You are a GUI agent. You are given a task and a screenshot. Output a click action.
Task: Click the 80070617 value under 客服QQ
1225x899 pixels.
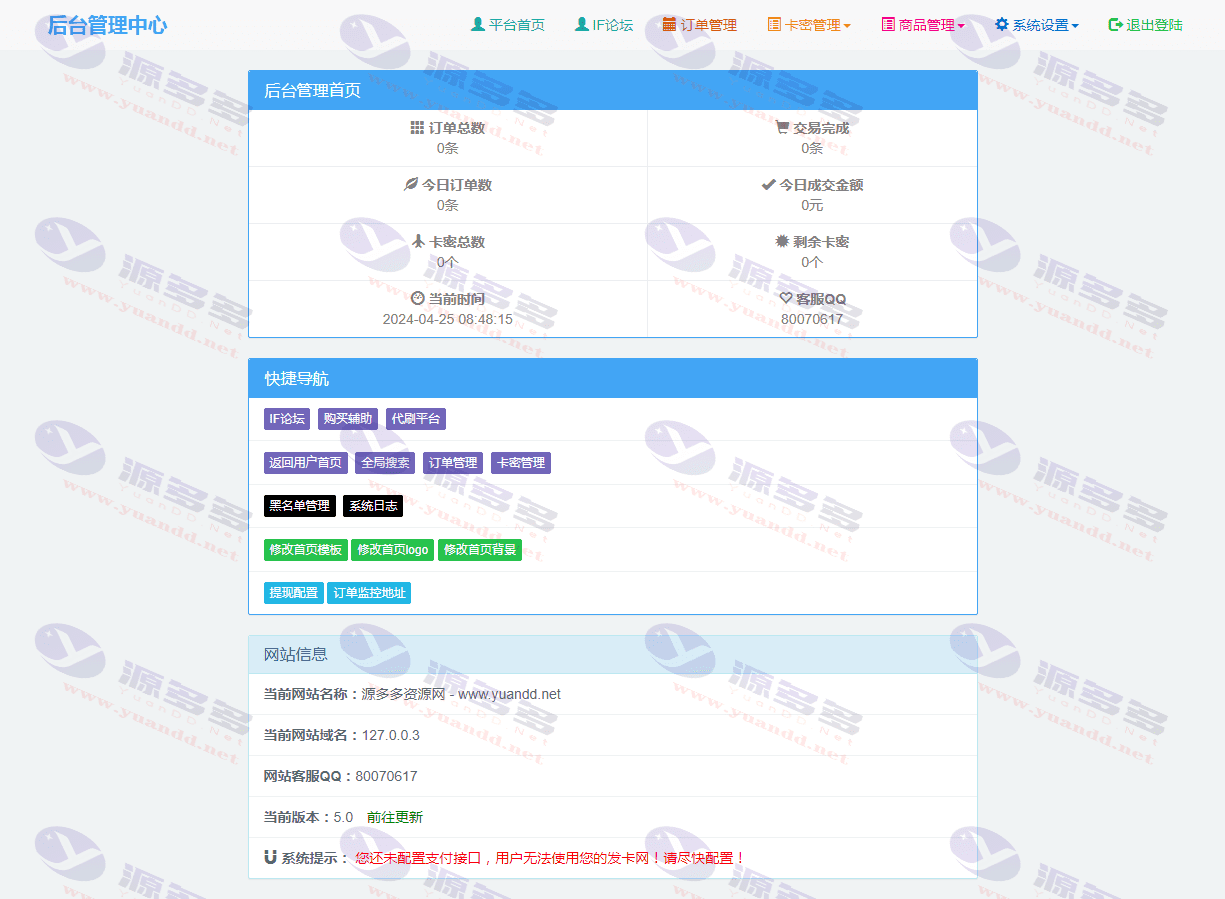[812, 319]
